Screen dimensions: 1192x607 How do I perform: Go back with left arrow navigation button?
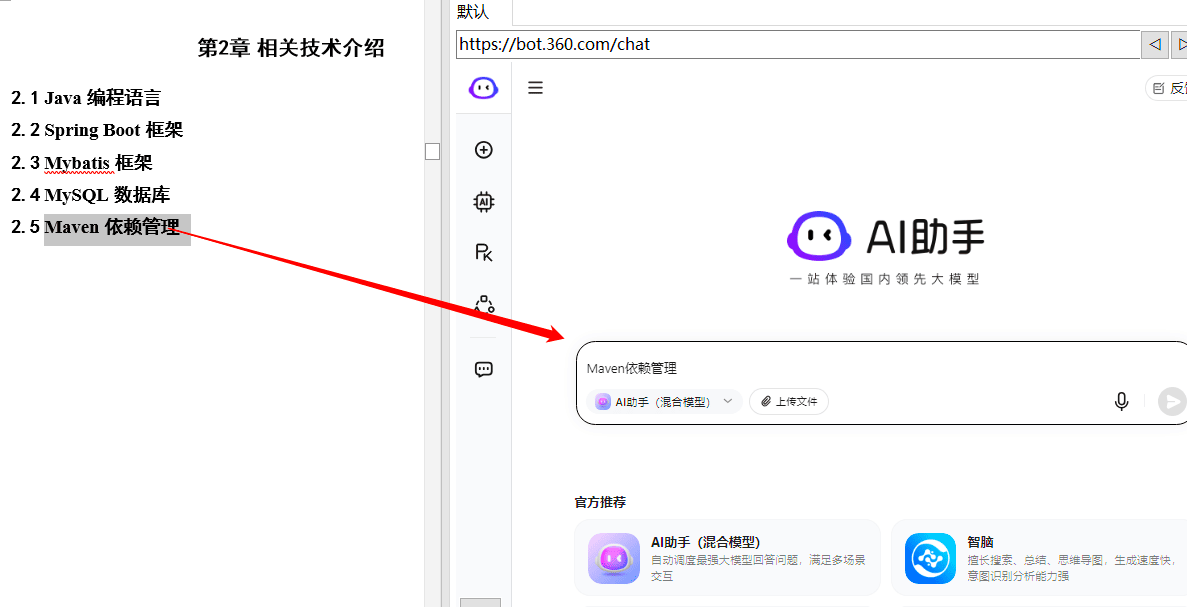click(1155, 44)
